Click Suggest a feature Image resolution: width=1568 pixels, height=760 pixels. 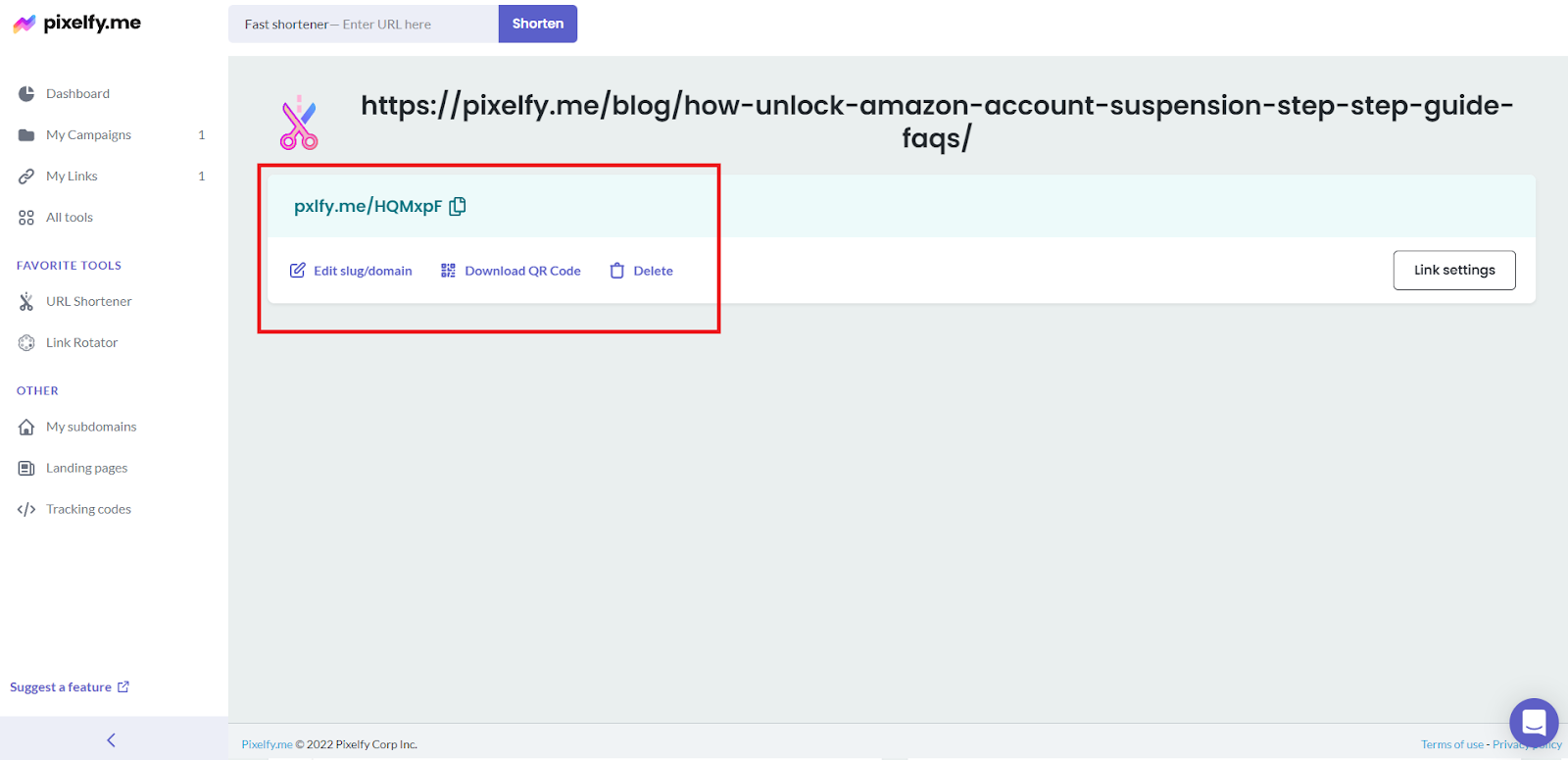coord(61,686)
